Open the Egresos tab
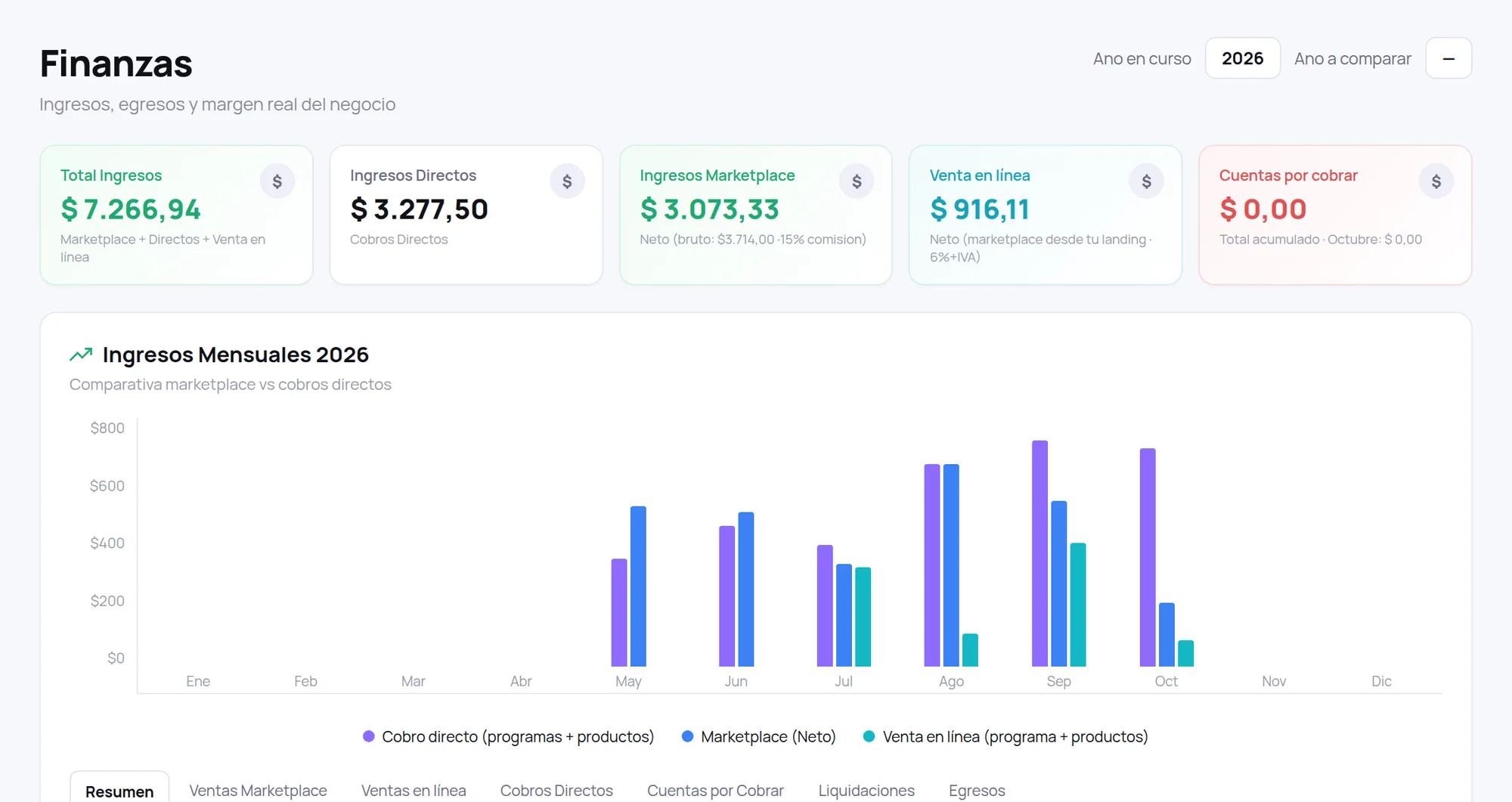Screen dimensions: 1512x802 tap(977, 791)
